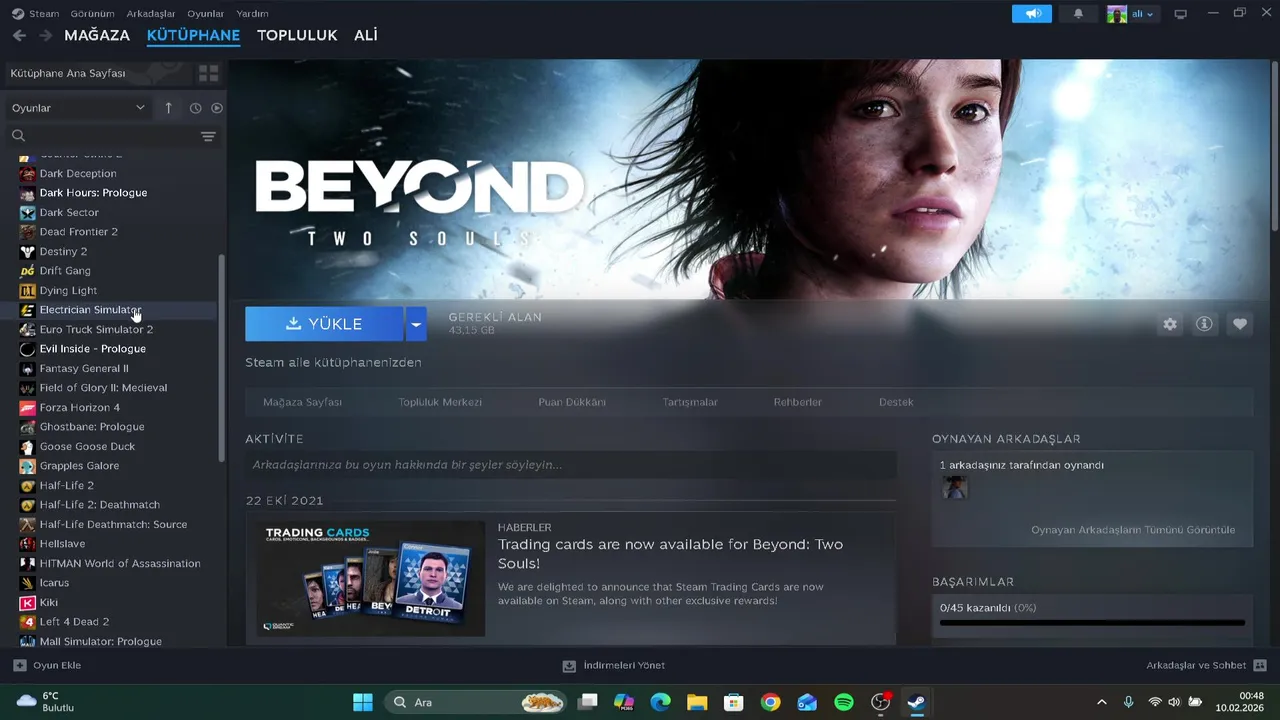Open the notifications bell
The image size is (1280, 720).
point(1078,14)
